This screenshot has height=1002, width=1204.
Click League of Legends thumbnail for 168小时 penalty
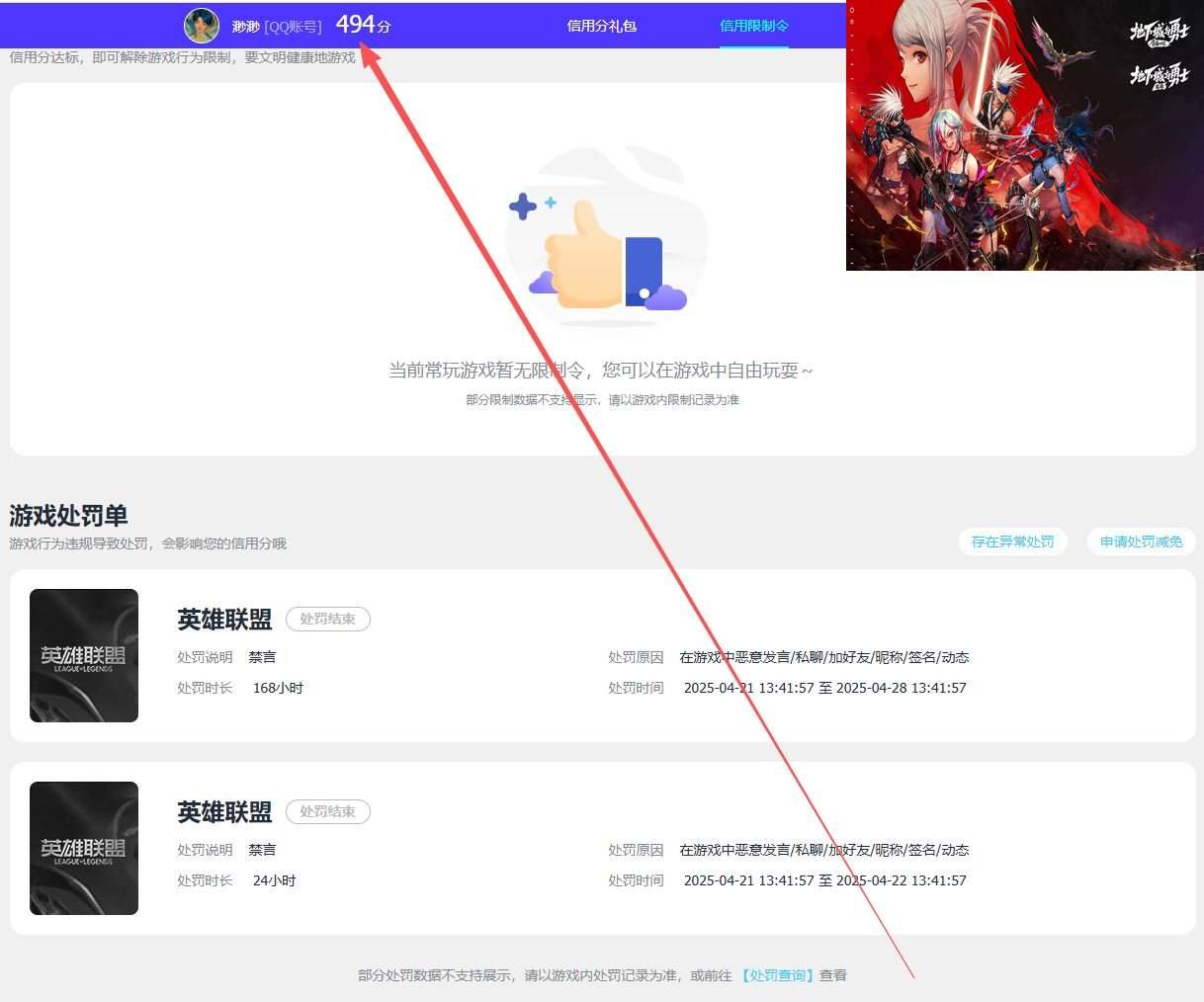[84, 655]
